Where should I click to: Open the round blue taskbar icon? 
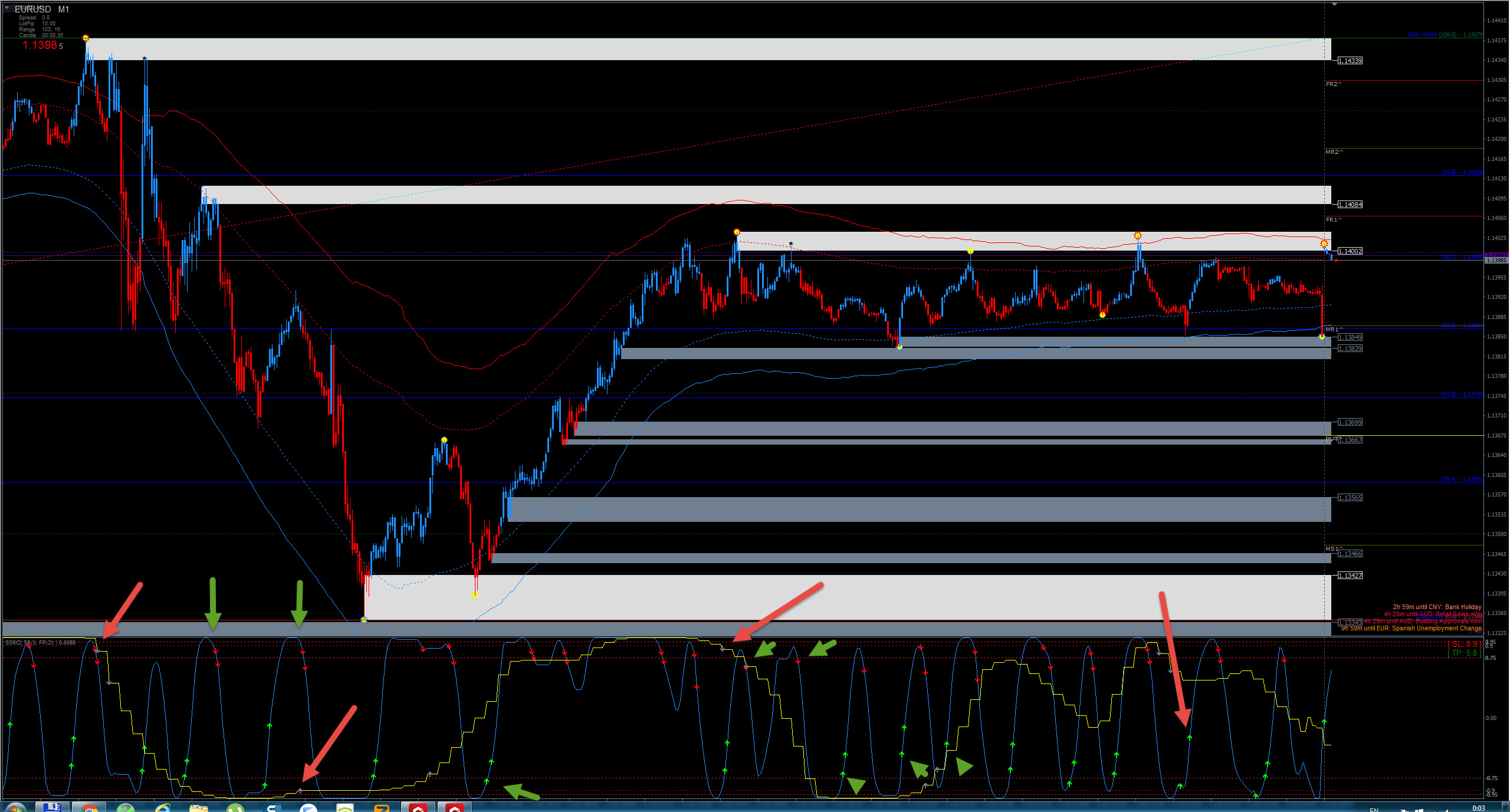[308, 807]
